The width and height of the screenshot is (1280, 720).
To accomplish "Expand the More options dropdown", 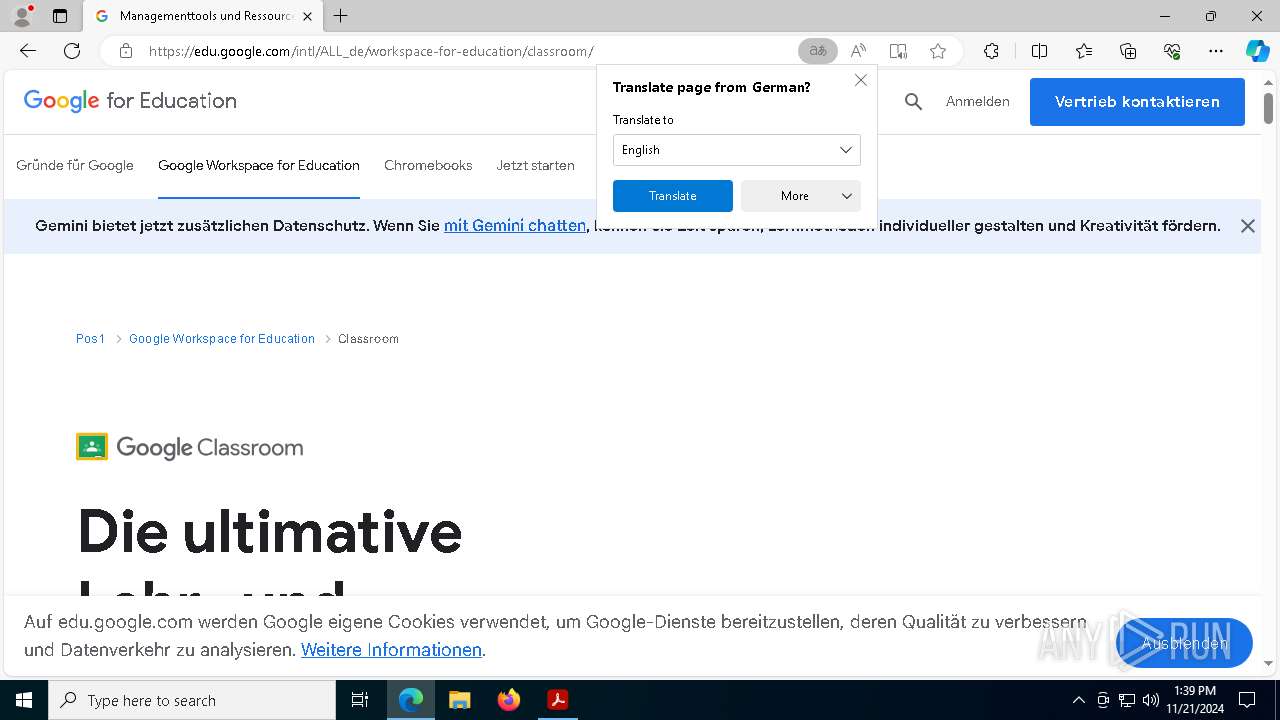I will (801, 196).
